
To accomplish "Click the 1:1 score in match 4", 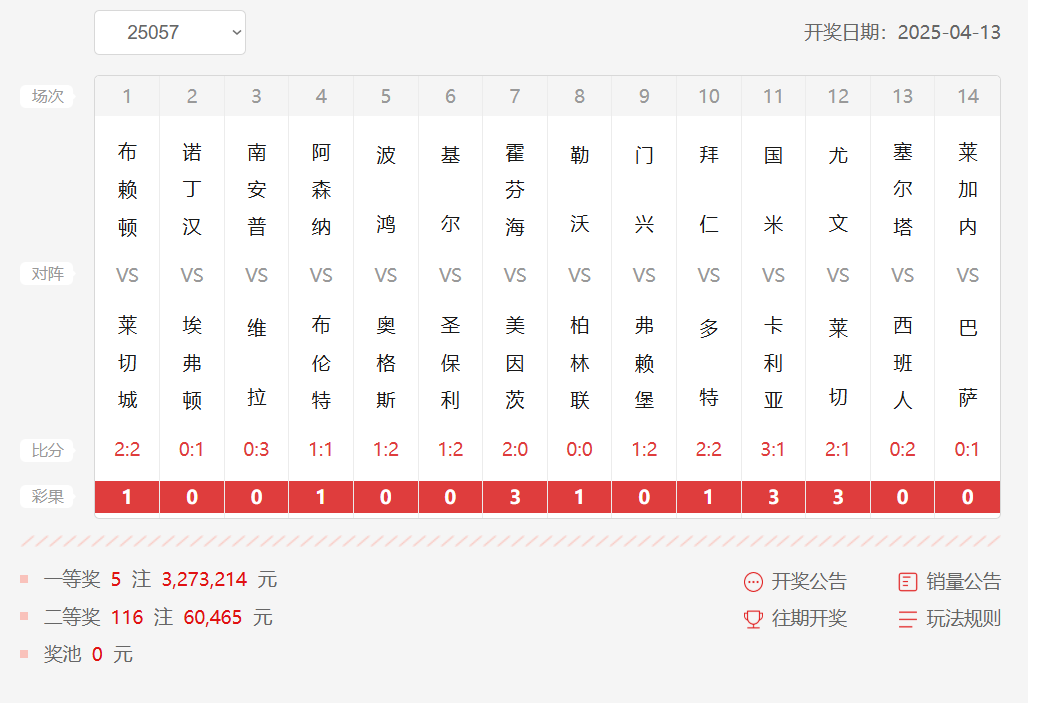I will pos(321,450).
